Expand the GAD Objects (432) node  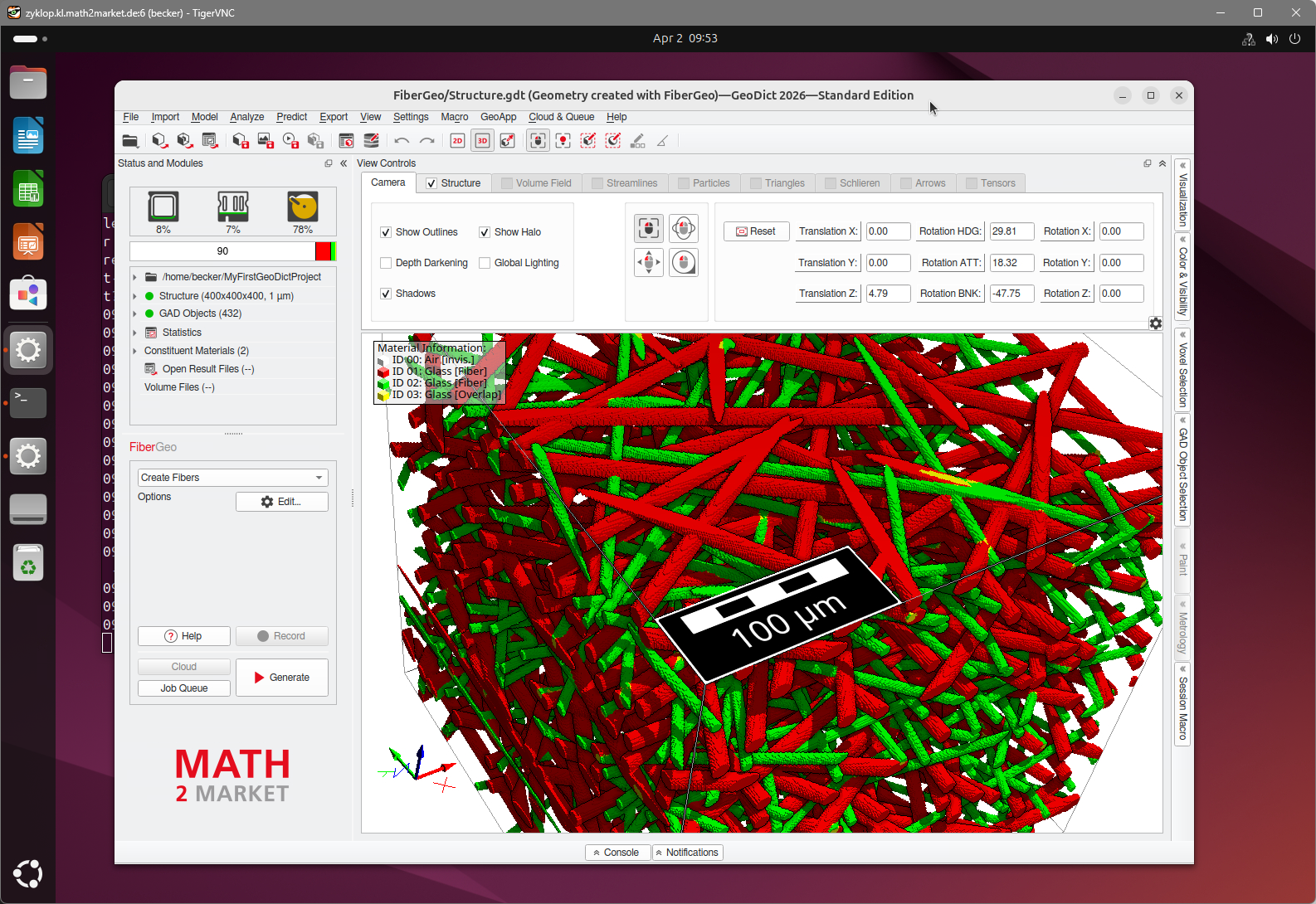click(x=134, y=313)
